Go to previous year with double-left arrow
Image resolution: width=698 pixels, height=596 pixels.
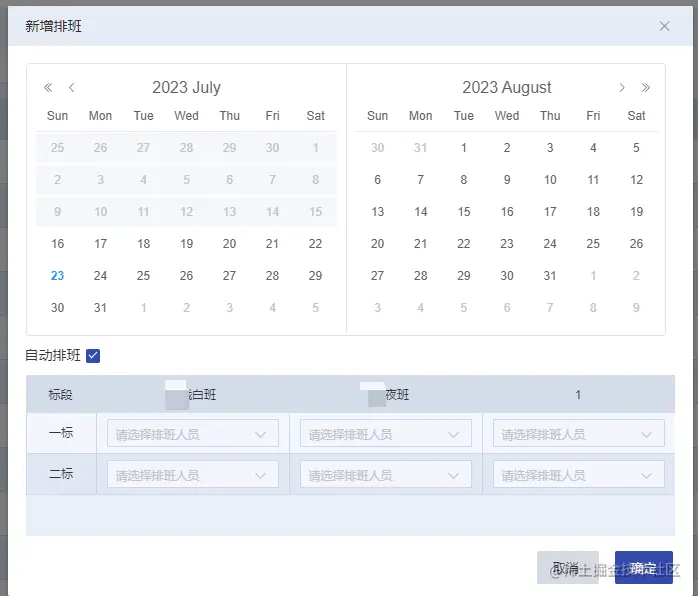tap(48, 88)
